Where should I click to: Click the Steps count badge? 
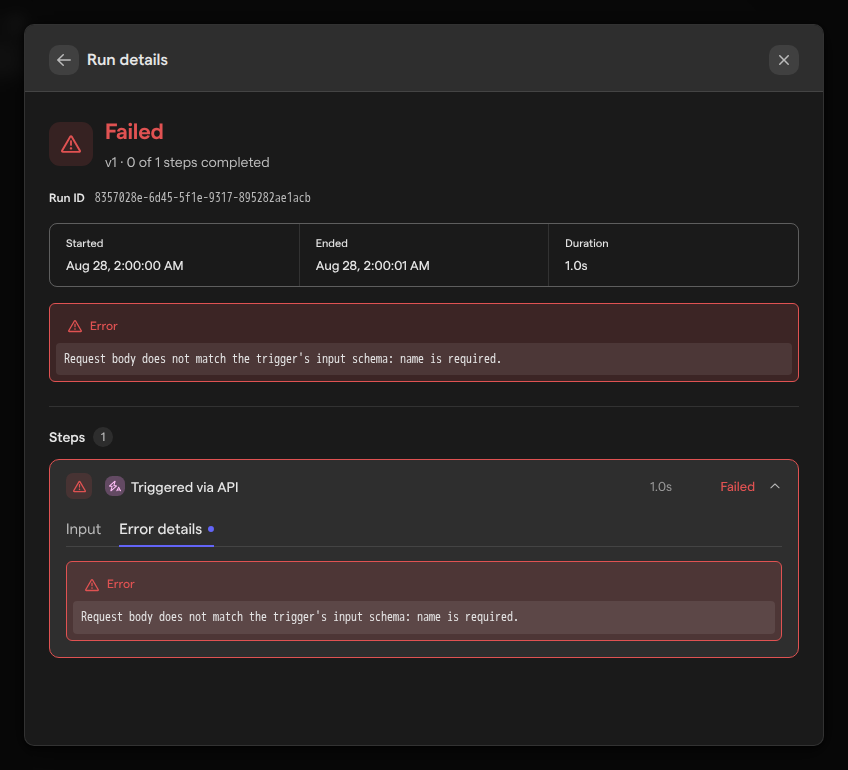(103, 437)
